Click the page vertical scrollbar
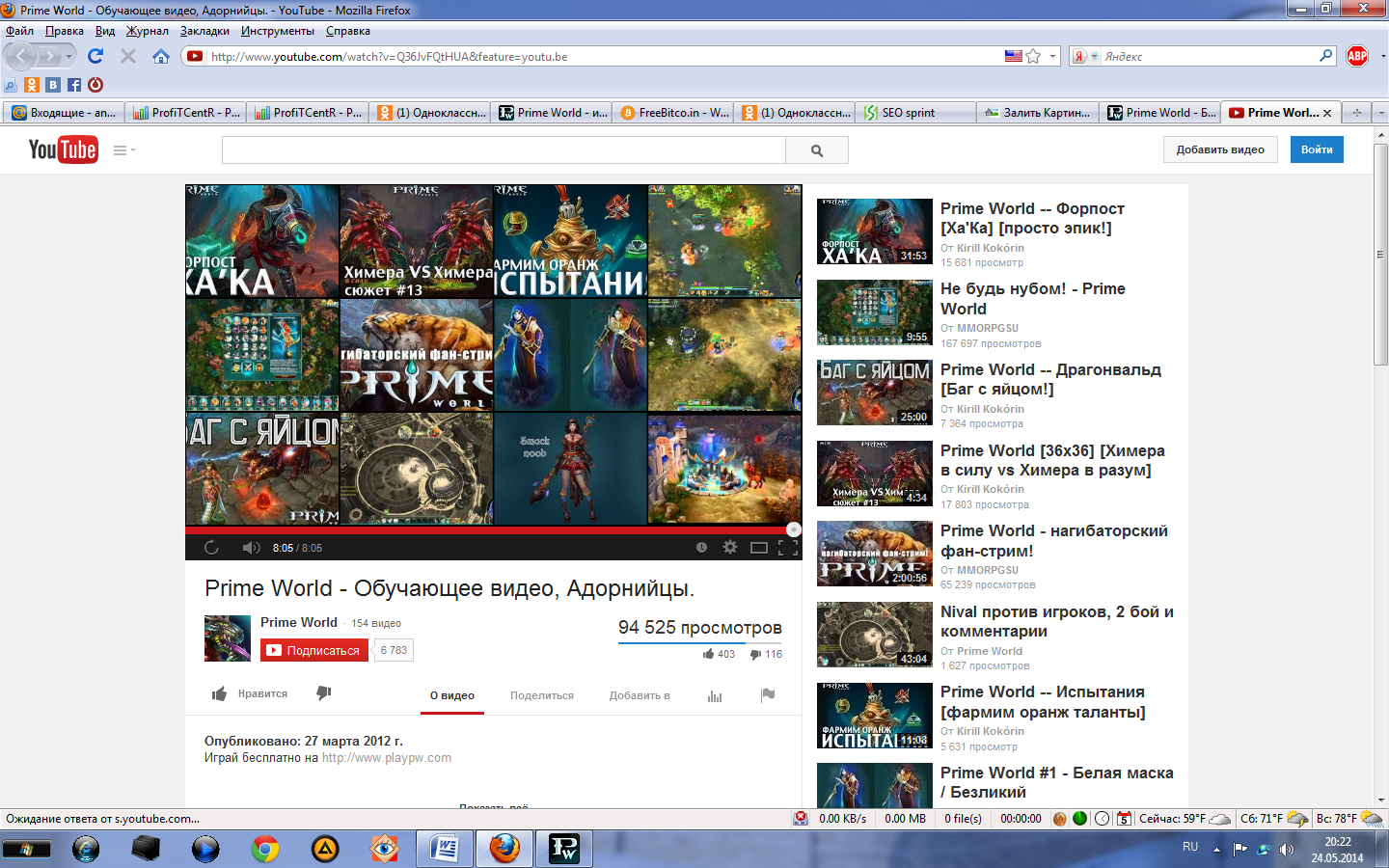Image resolution: width=1389 pixels, height=868 pixels. 1380,255
